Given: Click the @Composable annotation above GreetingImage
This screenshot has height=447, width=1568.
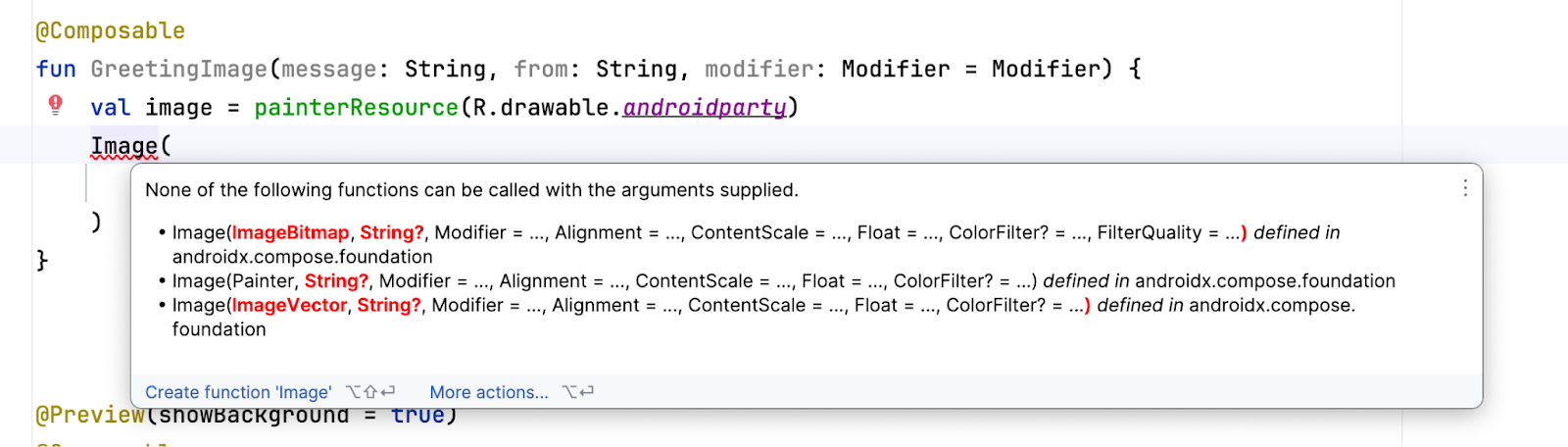Looking at the screenshot, I should [x=110, y=30].
